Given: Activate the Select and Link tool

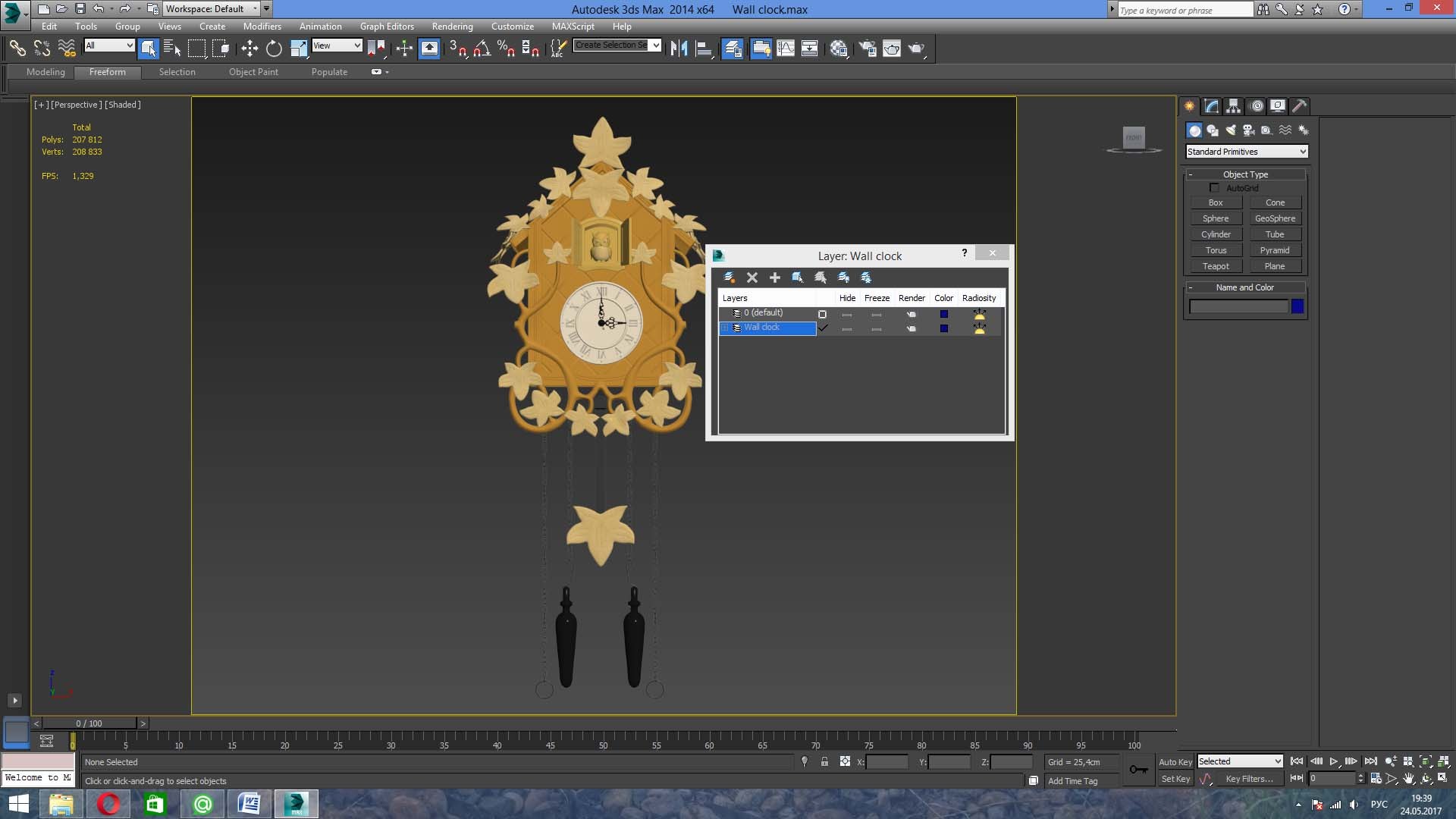Looking at the screenshot, I should click(x=17, y=49).
